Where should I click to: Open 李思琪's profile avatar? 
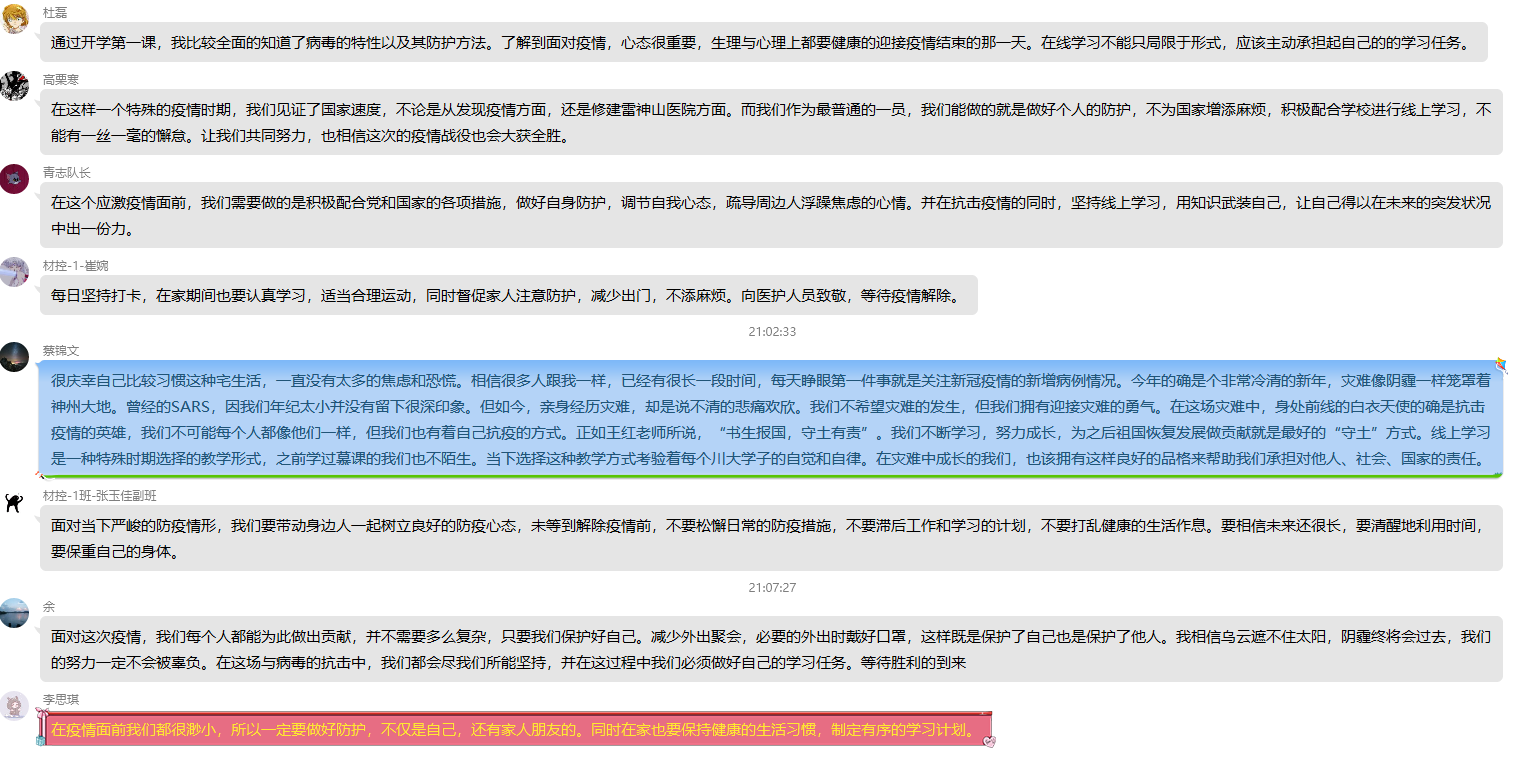click(14, 706)
